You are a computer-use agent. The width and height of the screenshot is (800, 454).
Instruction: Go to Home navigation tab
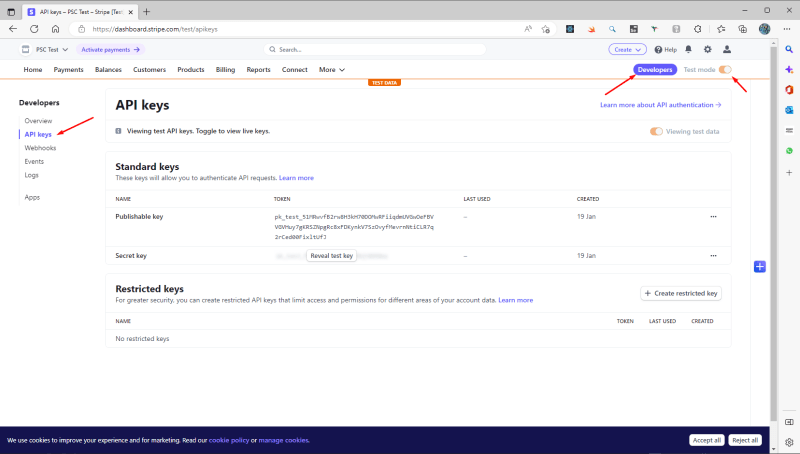tap(33, 69)
